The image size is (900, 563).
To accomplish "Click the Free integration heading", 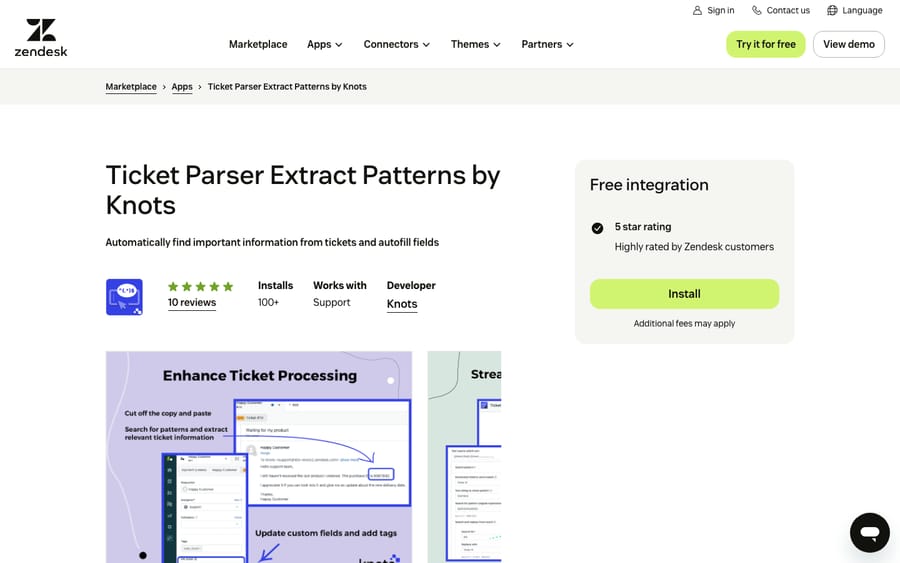I will [x=649, y=185].
